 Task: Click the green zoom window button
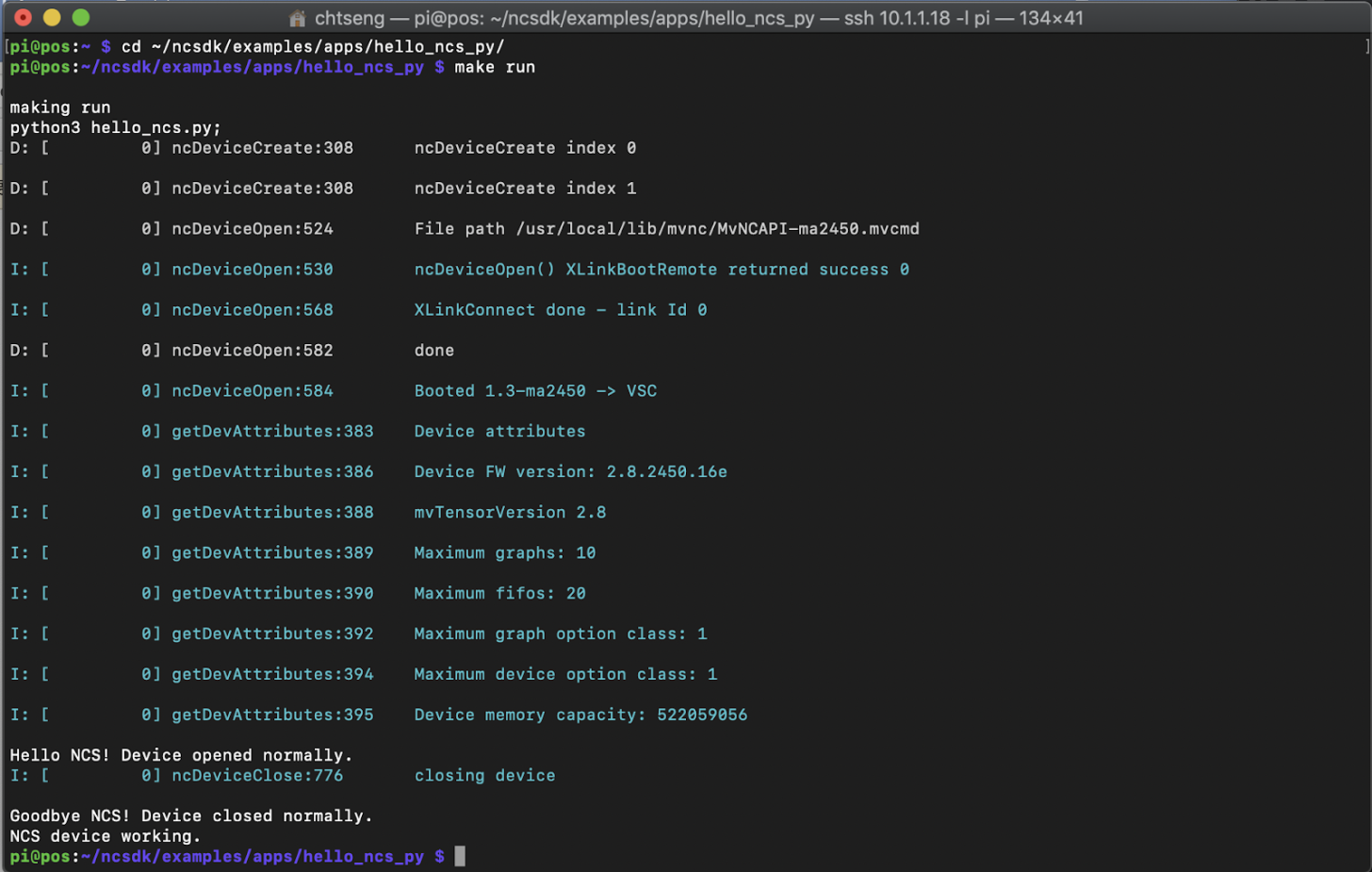coord(81,17)
